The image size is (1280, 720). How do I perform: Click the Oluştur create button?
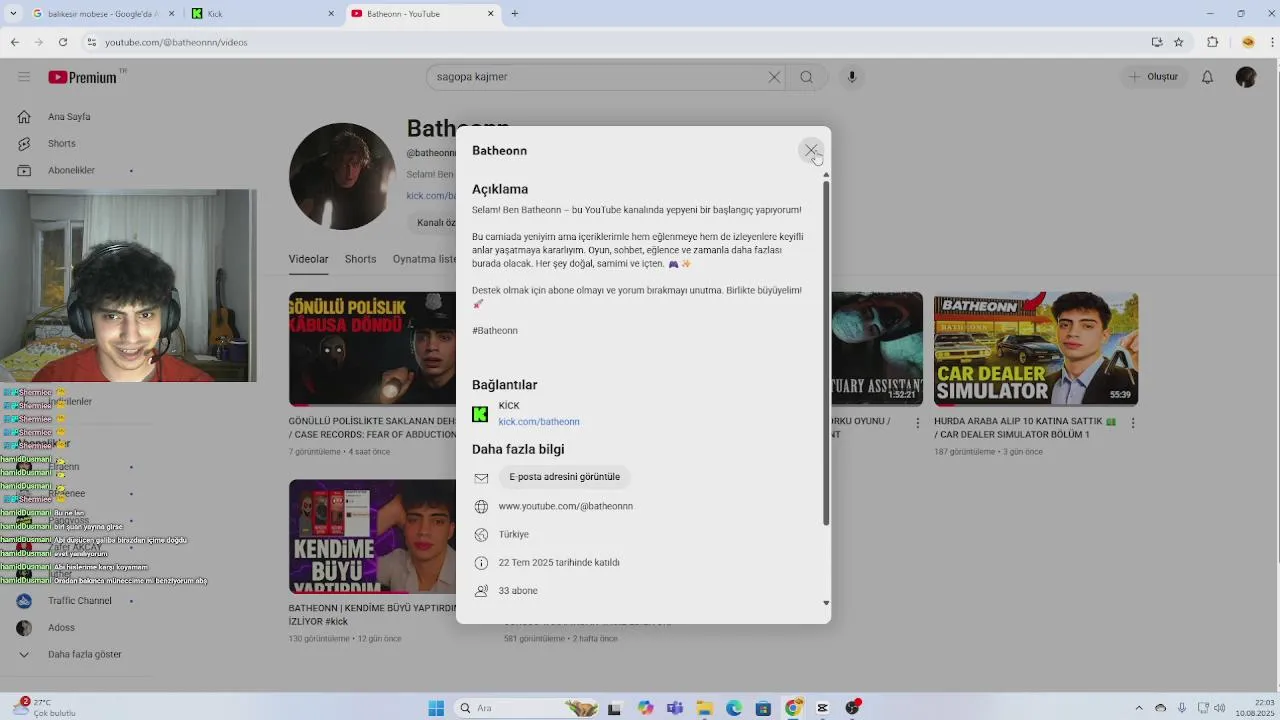click(x=1153, y=77)
